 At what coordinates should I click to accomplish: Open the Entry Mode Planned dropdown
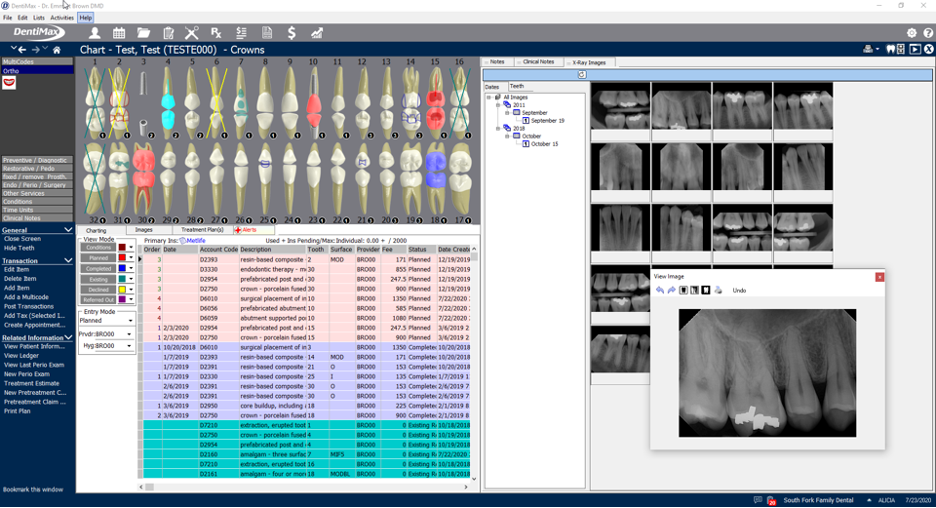click(129, 321)
